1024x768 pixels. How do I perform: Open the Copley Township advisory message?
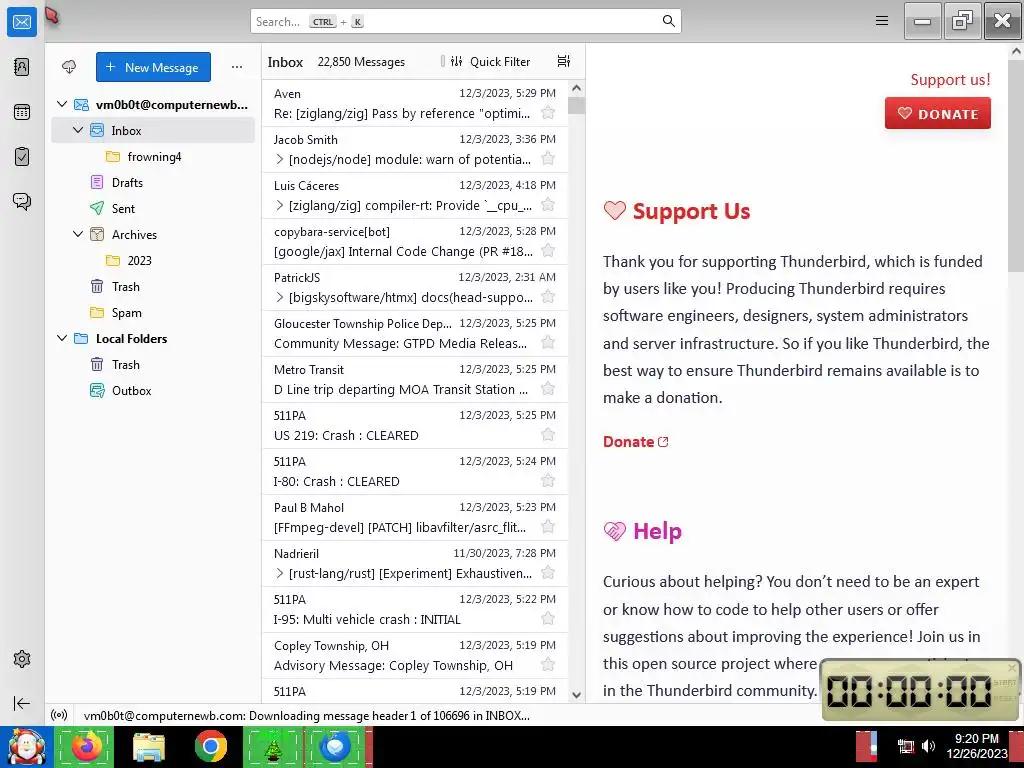tap(415, 655)
